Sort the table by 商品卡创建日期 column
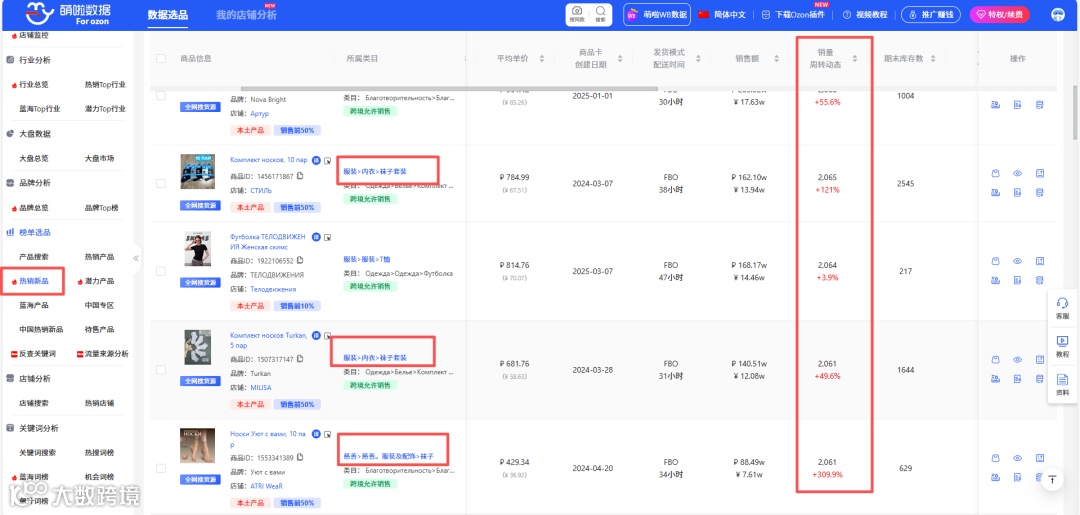The width and height of the screenshot is (1080, 515). point(620,59)
